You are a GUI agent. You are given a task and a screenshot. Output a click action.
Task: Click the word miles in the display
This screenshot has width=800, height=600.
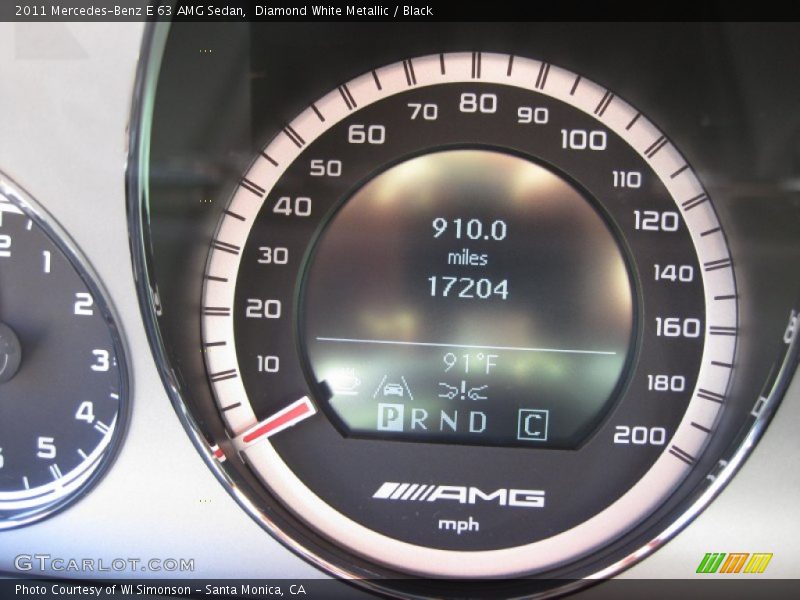tap(467, 258)
